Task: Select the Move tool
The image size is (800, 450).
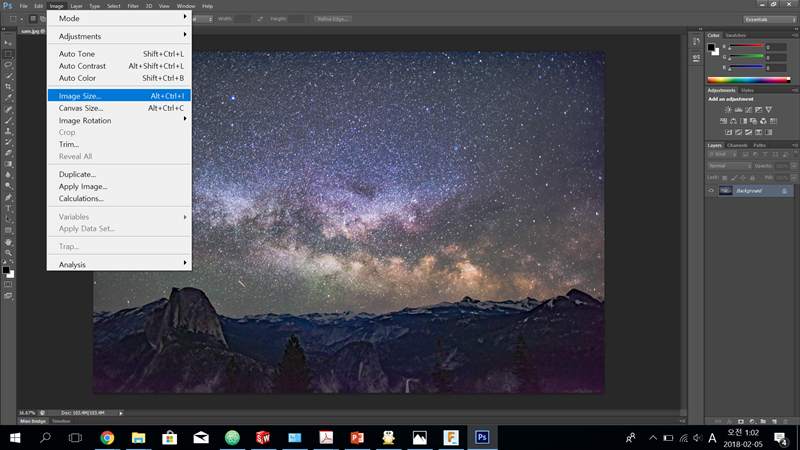Action: (8, 43)
